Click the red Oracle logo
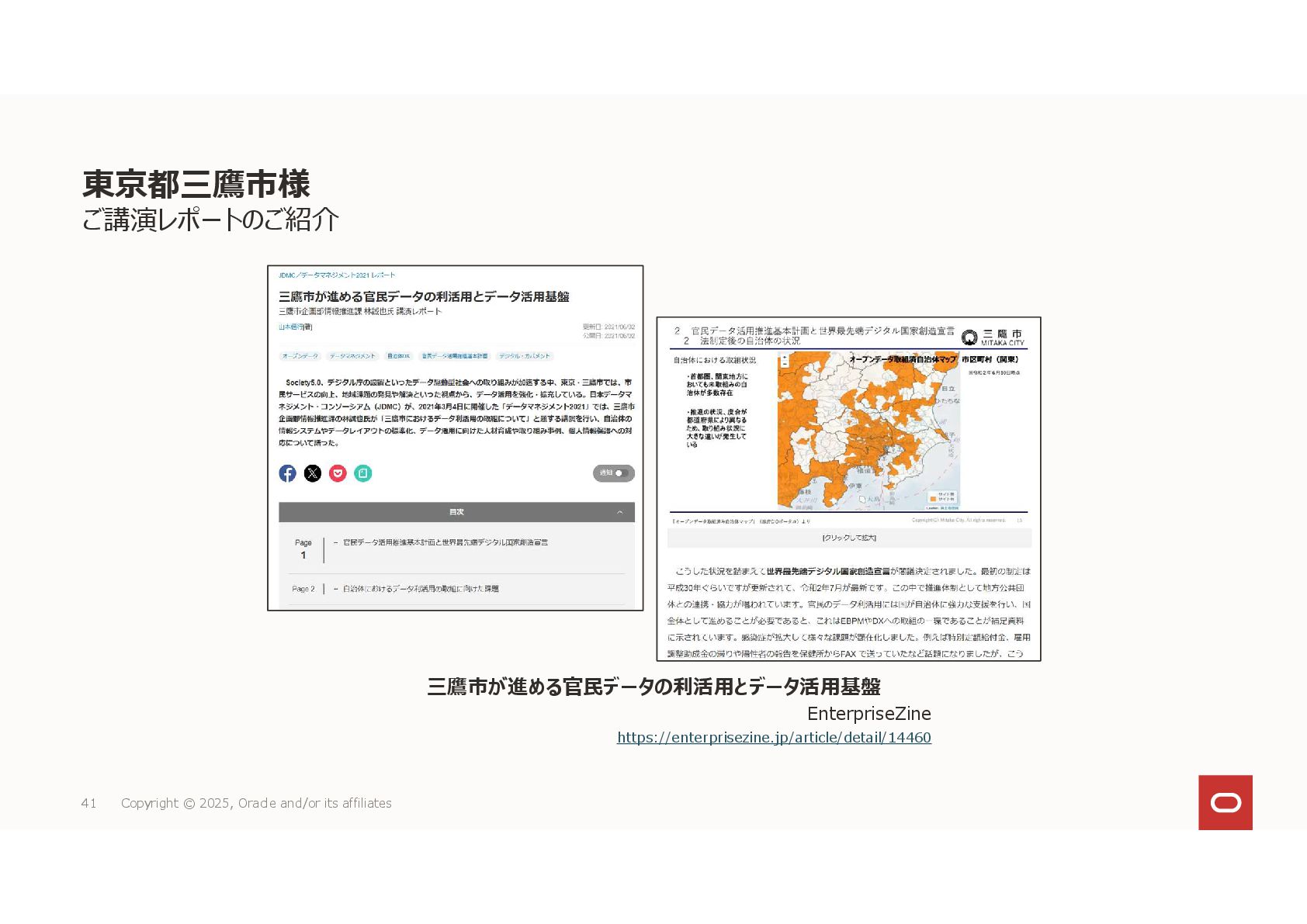1307x924 pixels. point(1226,802)
